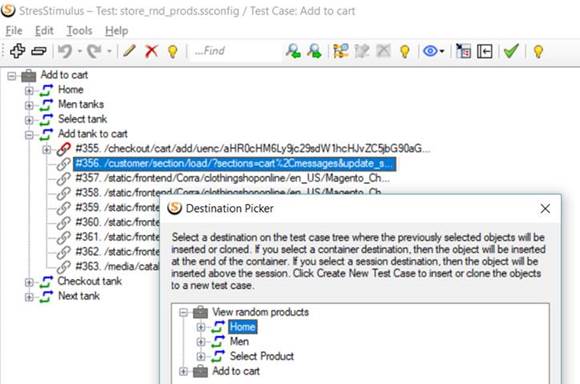Open the Redo history dropdown arrow

109,51
